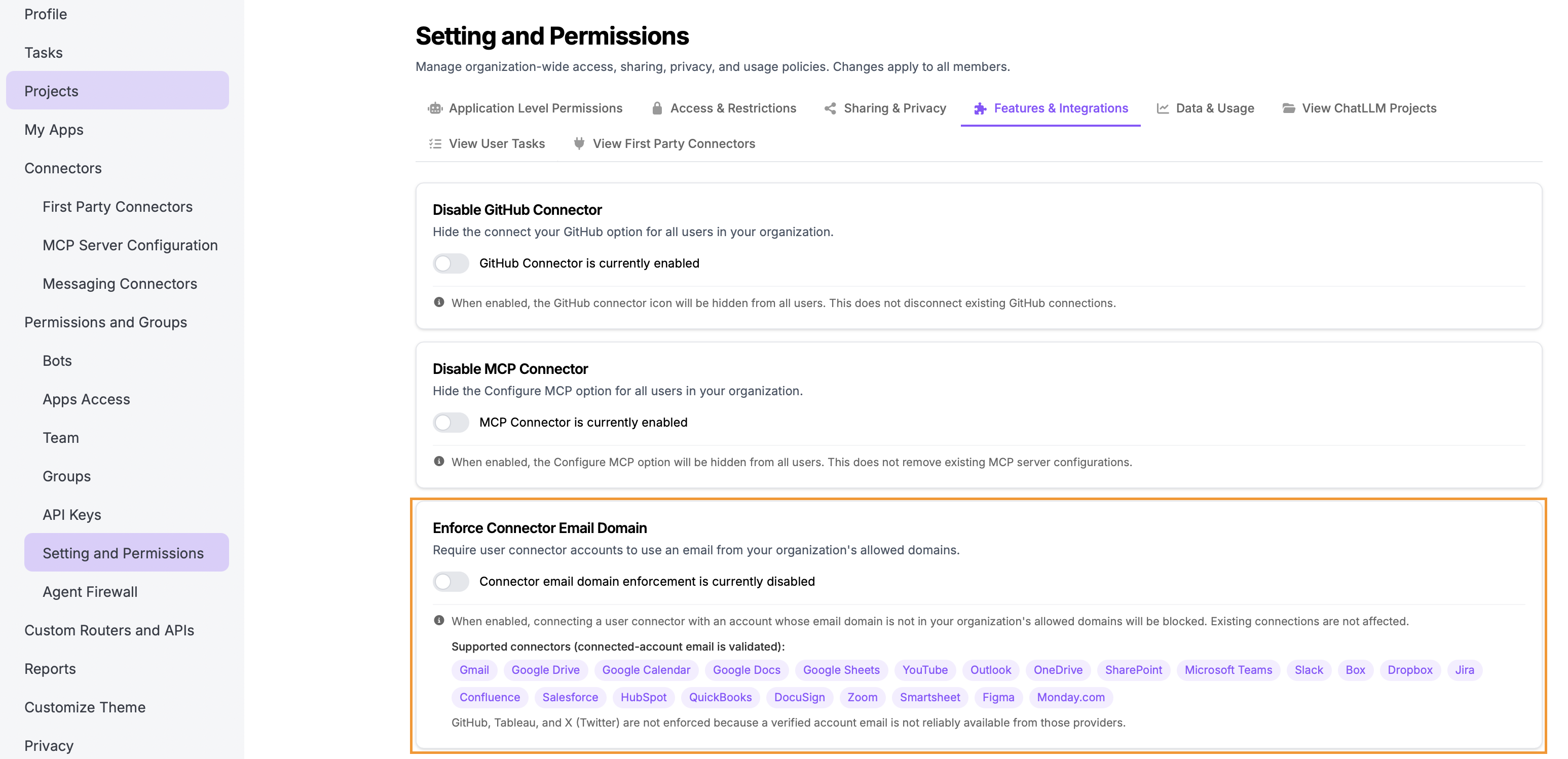This screenshot has width=1568, height=759.
Task: Click the folder icon for View ChatLLM Projects
Action: pyautogui.click(x=1288, y=108)
